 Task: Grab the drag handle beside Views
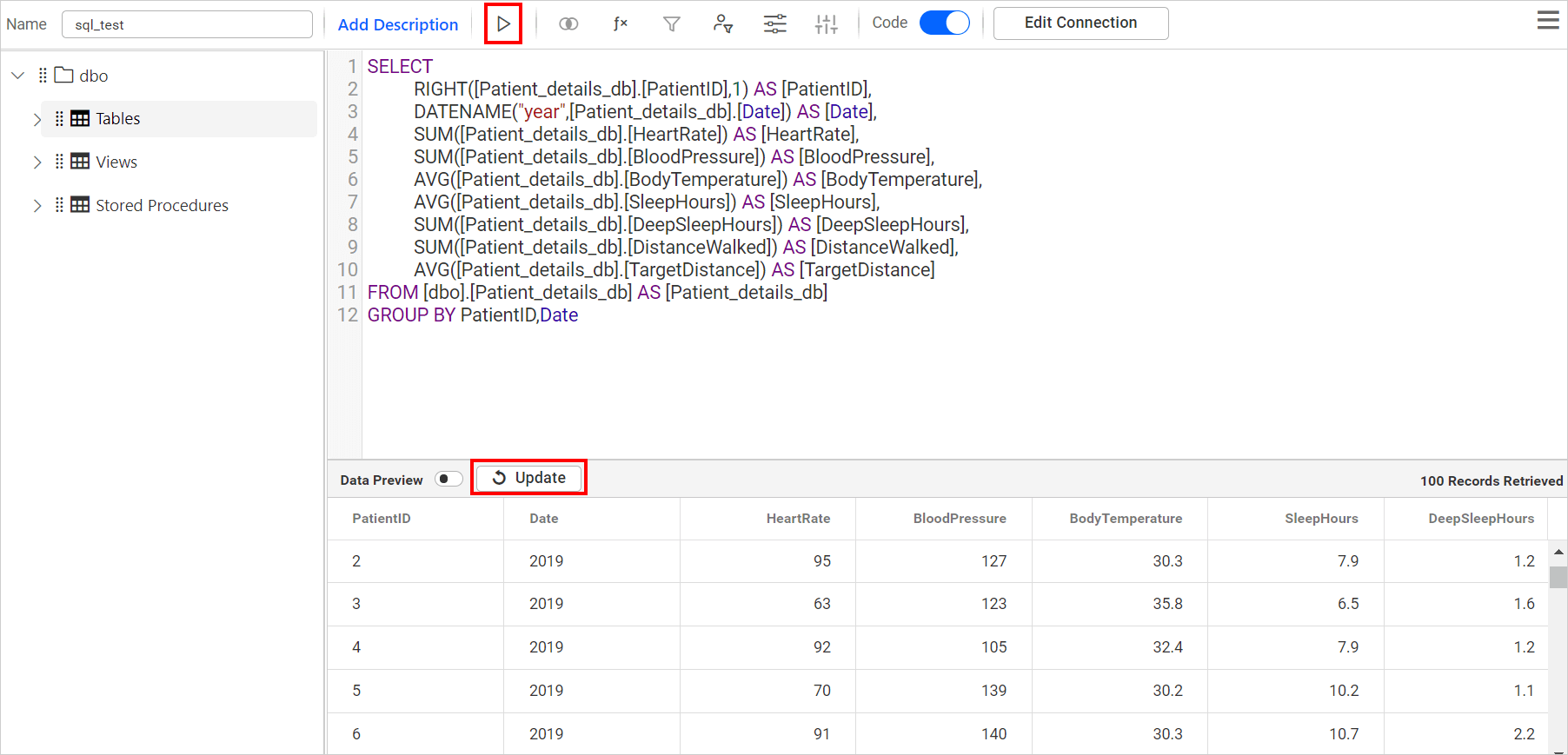click(x=59, y=162)
